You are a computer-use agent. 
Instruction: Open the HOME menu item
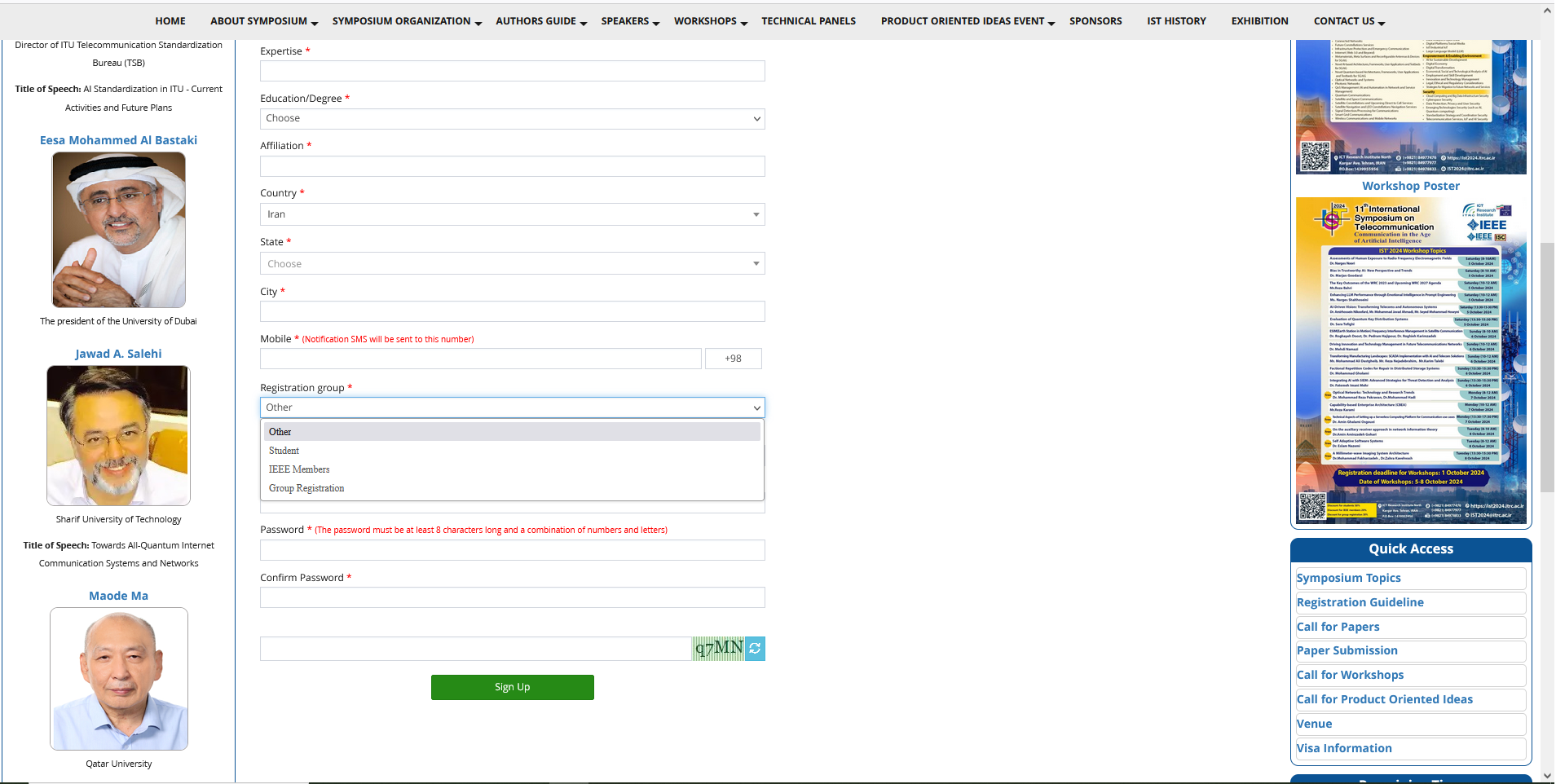tap(170, 21)
